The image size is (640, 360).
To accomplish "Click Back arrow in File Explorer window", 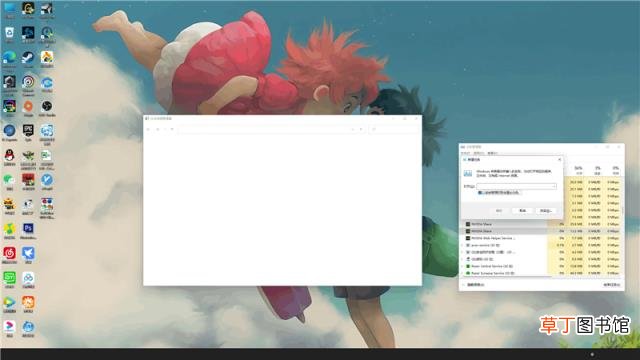I will 148,129.
